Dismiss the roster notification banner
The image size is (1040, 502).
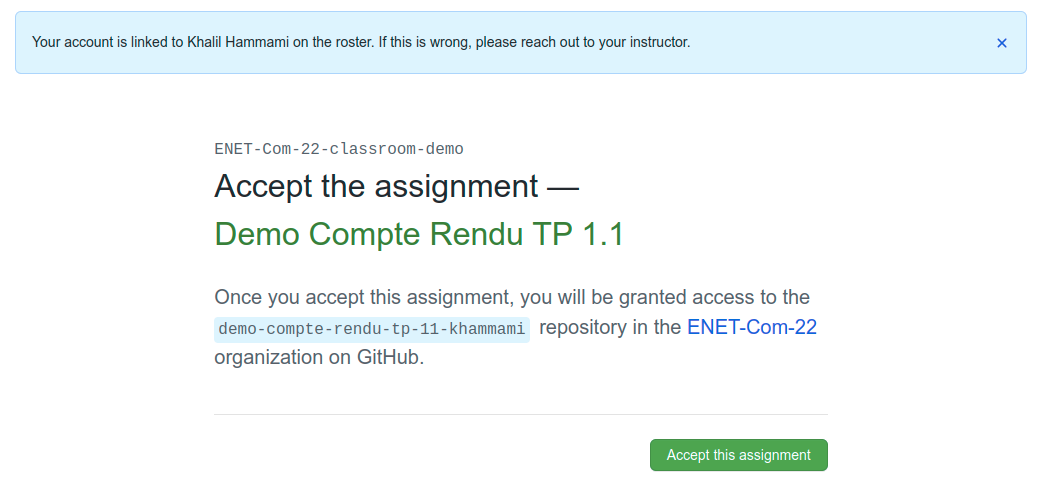pos(1002,43)
